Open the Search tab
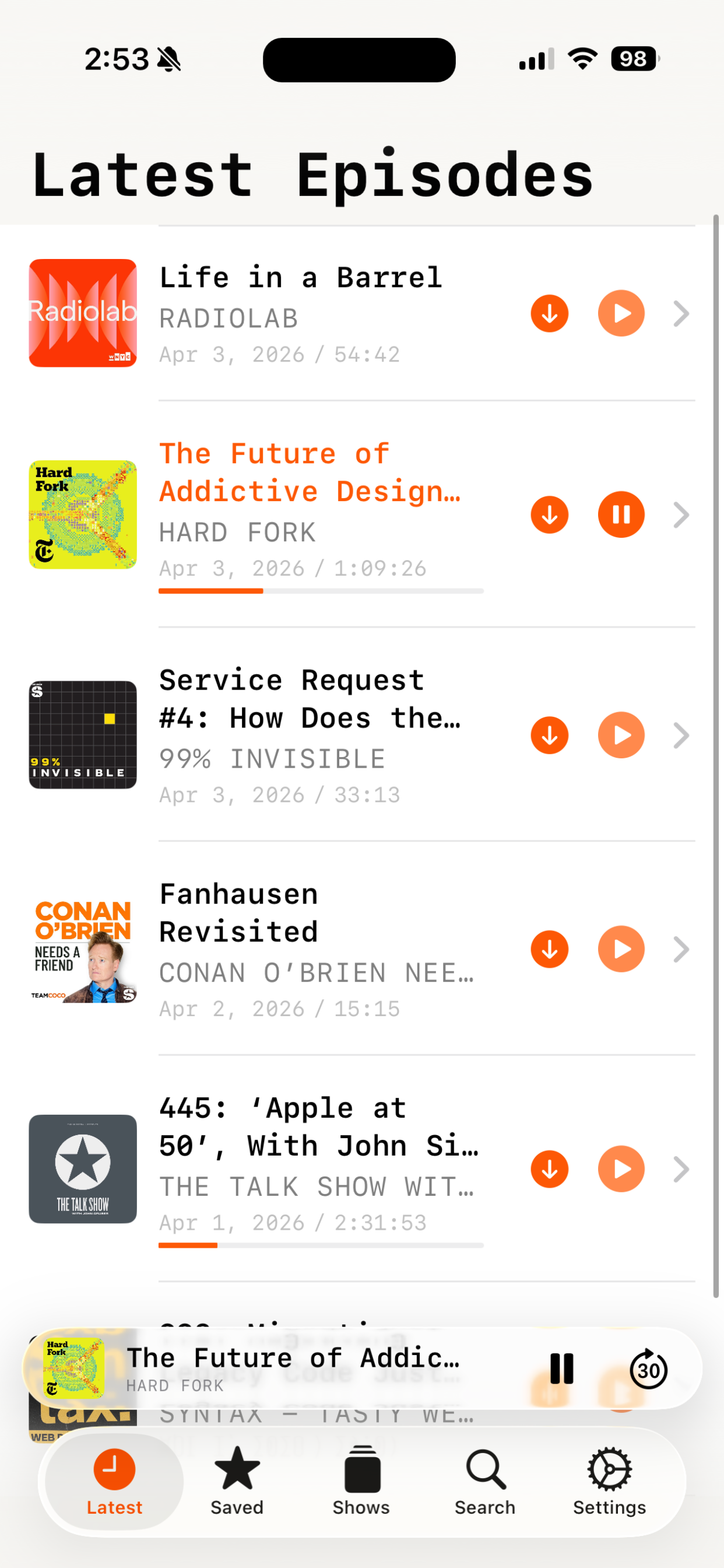 click(485, 1482)
